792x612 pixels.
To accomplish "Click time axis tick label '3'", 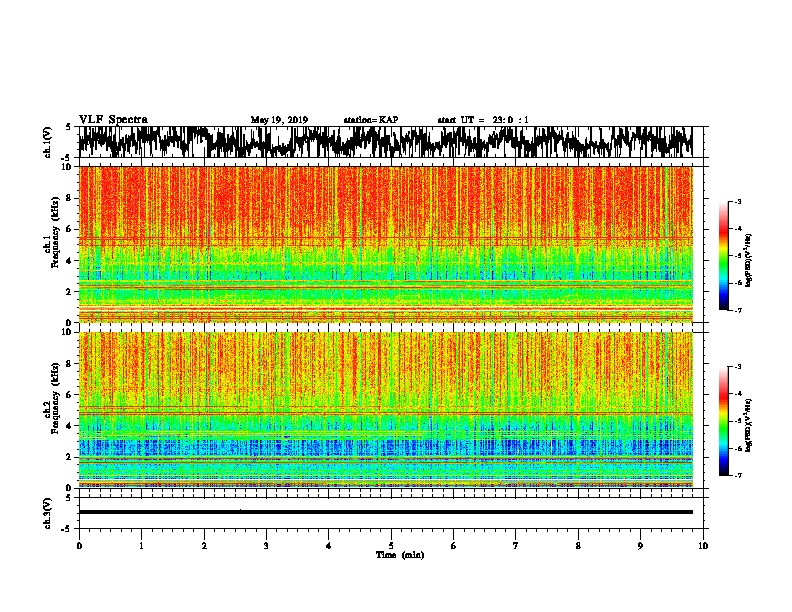I will click(266, 546).
